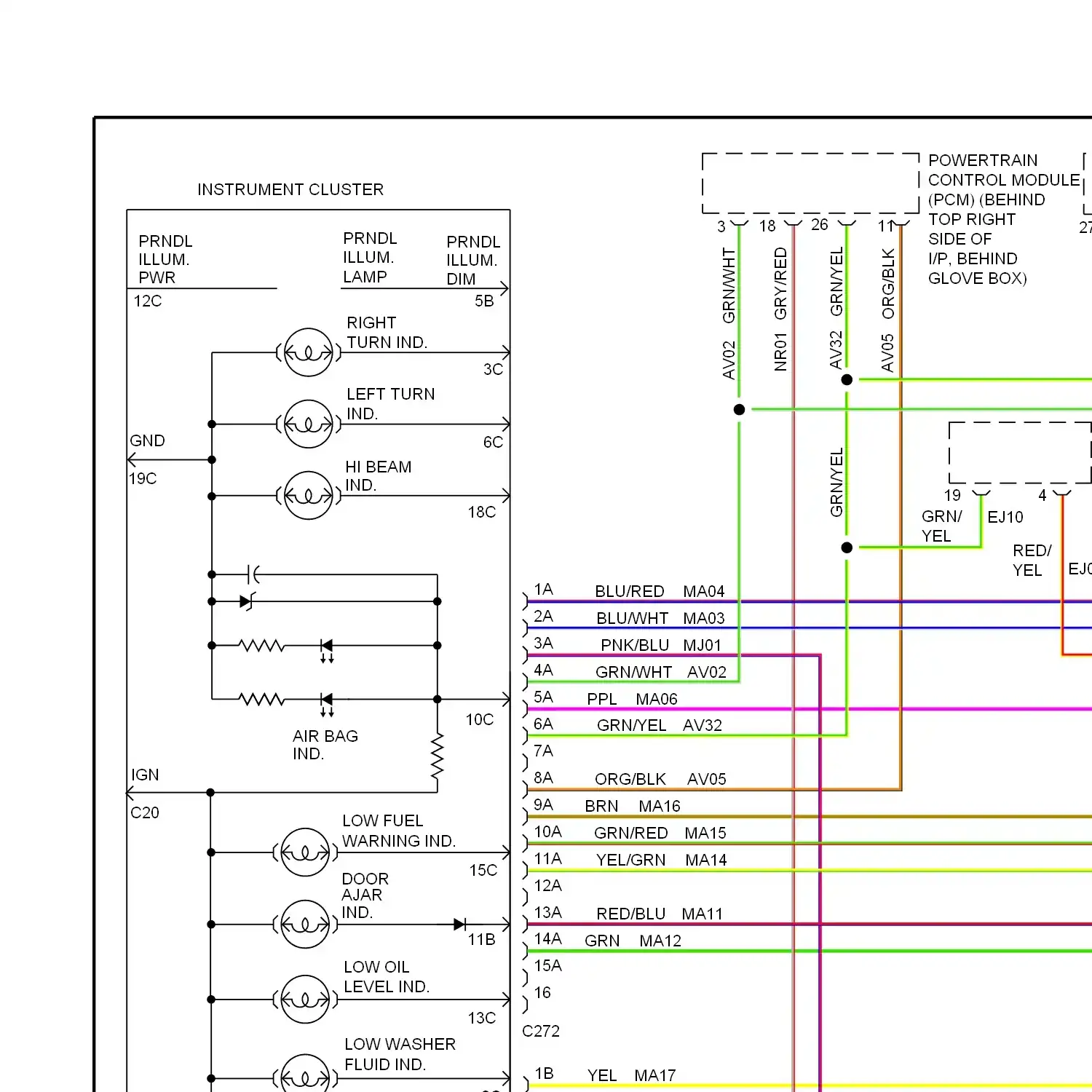The height and width of the screenshot is (1092, 1092).
Task: Click the RED/BLU MA11 wire label
Action: pyautogui.click(x=660, y=914)
